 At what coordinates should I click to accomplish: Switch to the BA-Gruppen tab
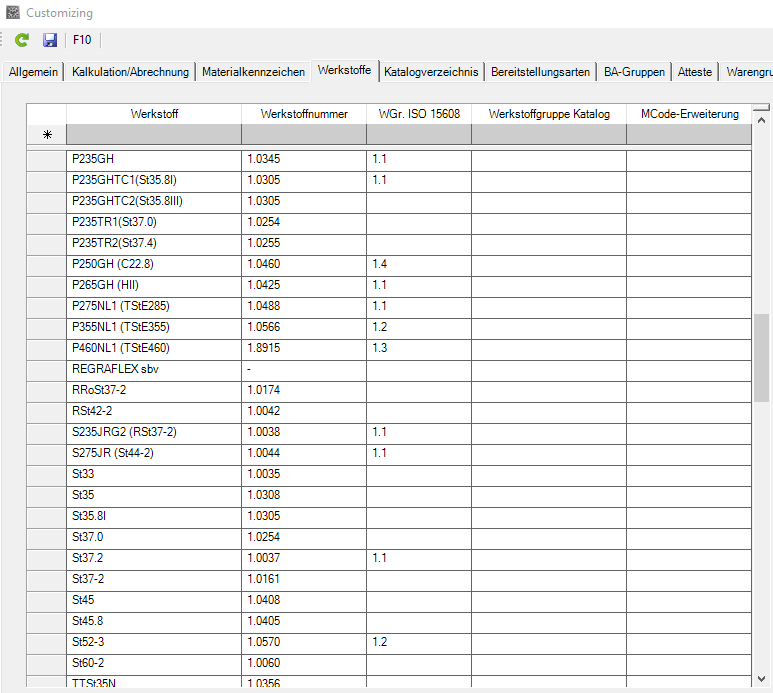click(x=634, y=72)
